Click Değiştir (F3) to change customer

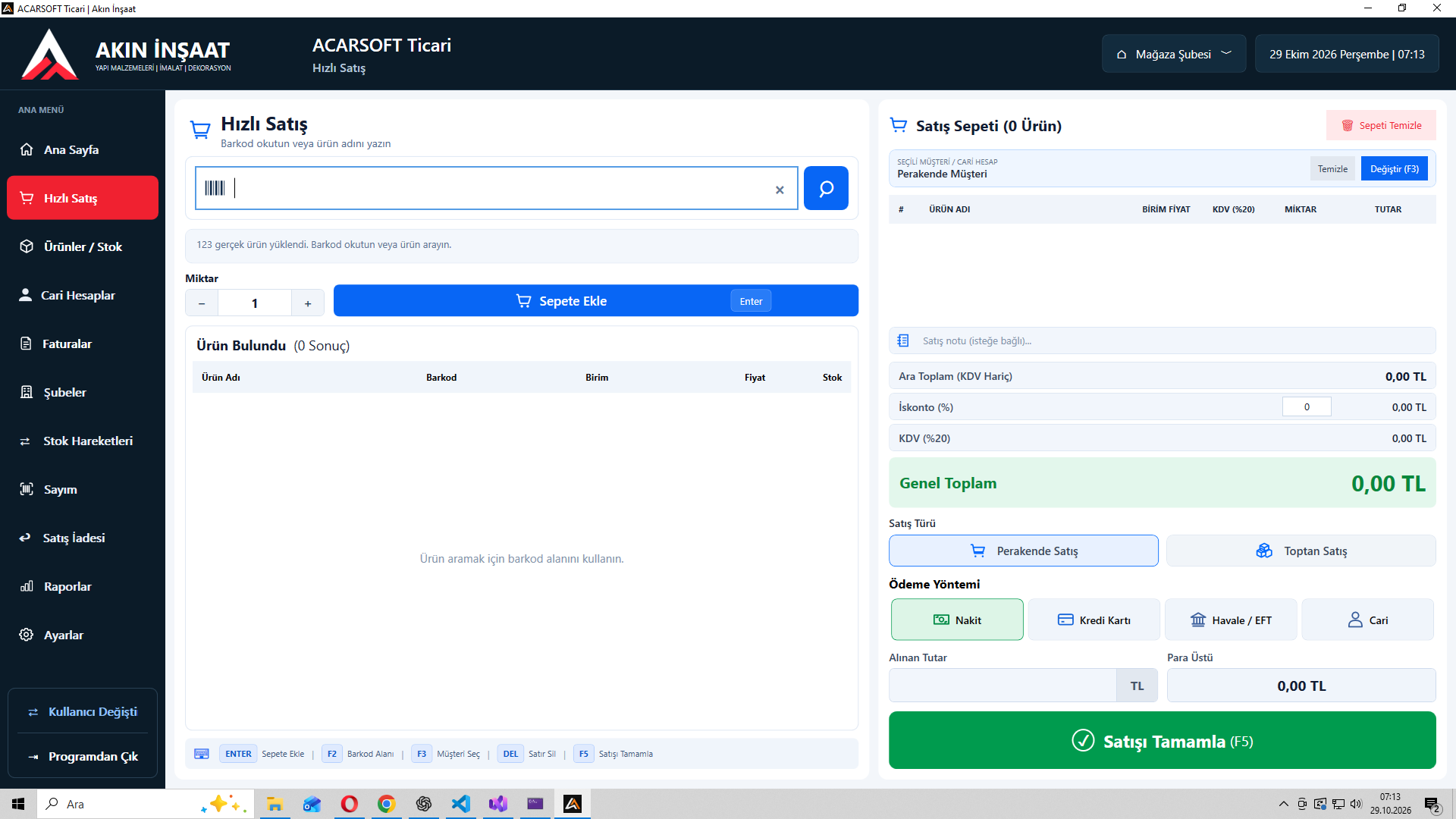(x=1394, y=168)
